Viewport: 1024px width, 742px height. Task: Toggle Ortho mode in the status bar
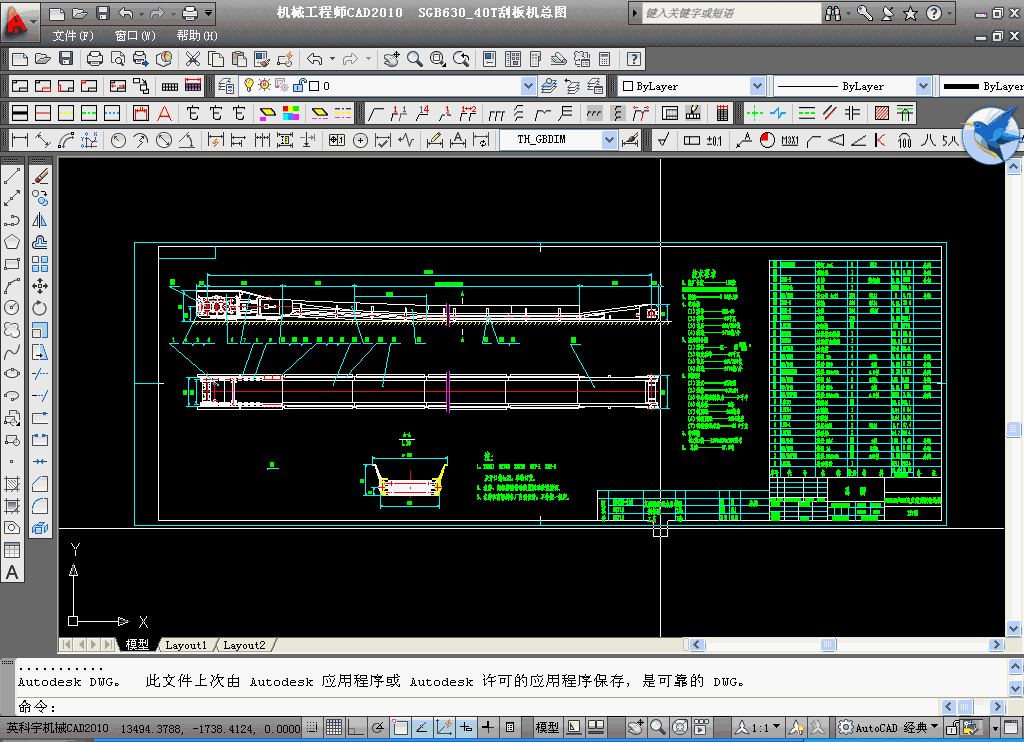[355, 727]
